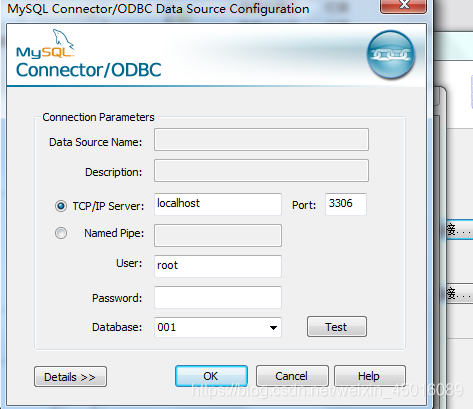The height and width of the screenshot is (409, 473).
Task: Confirm with the OK button
Action: (x=211, y=376)
